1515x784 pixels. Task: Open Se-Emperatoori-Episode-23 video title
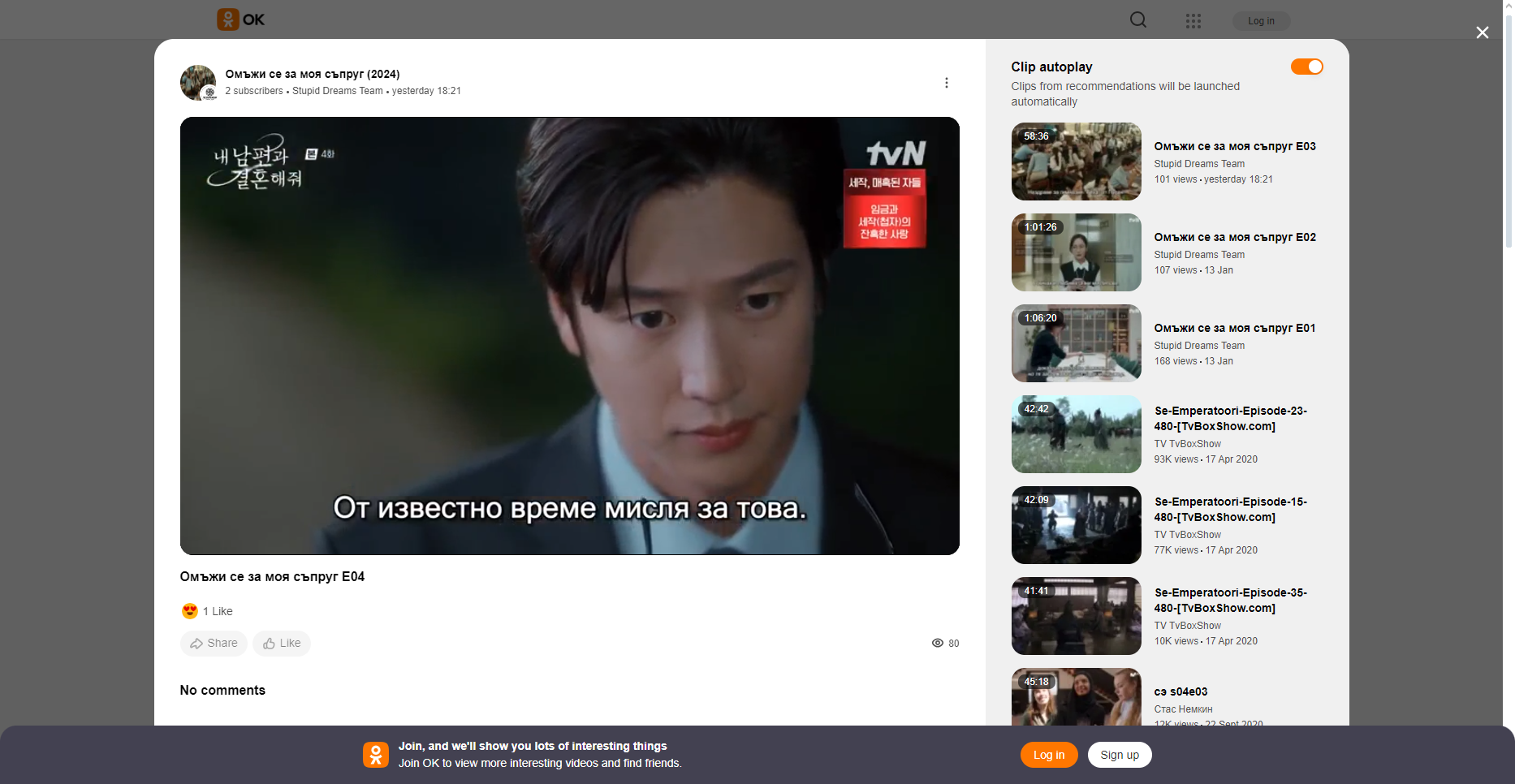pos(1230,418)
